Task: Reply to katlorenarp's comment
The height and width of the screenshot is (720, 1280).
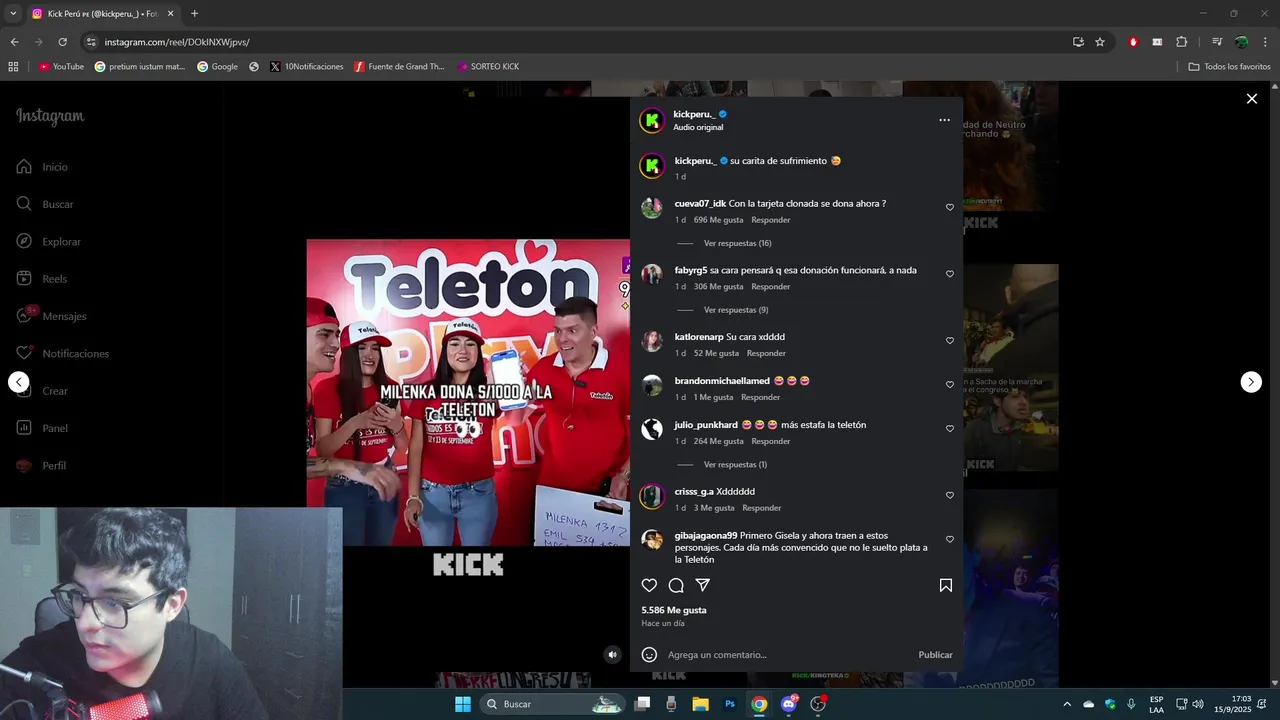Action: pos(766,353)
